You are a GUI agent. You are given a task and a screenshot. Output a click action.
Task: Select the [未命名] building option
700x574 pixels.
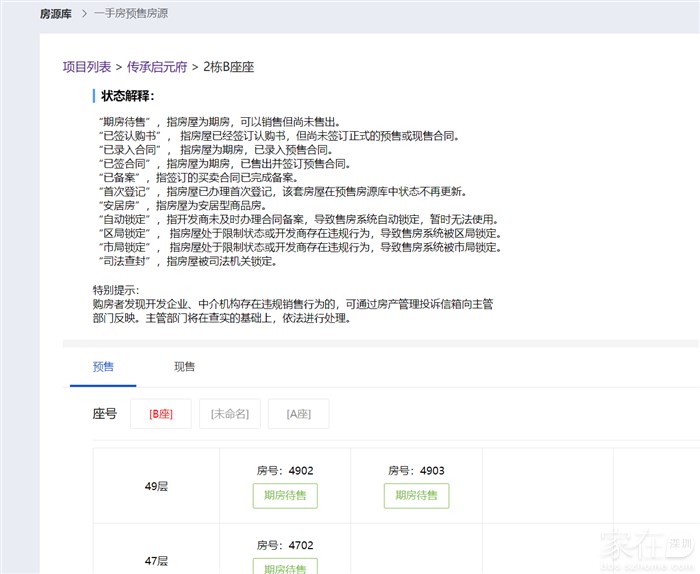(x=229, y=413)
